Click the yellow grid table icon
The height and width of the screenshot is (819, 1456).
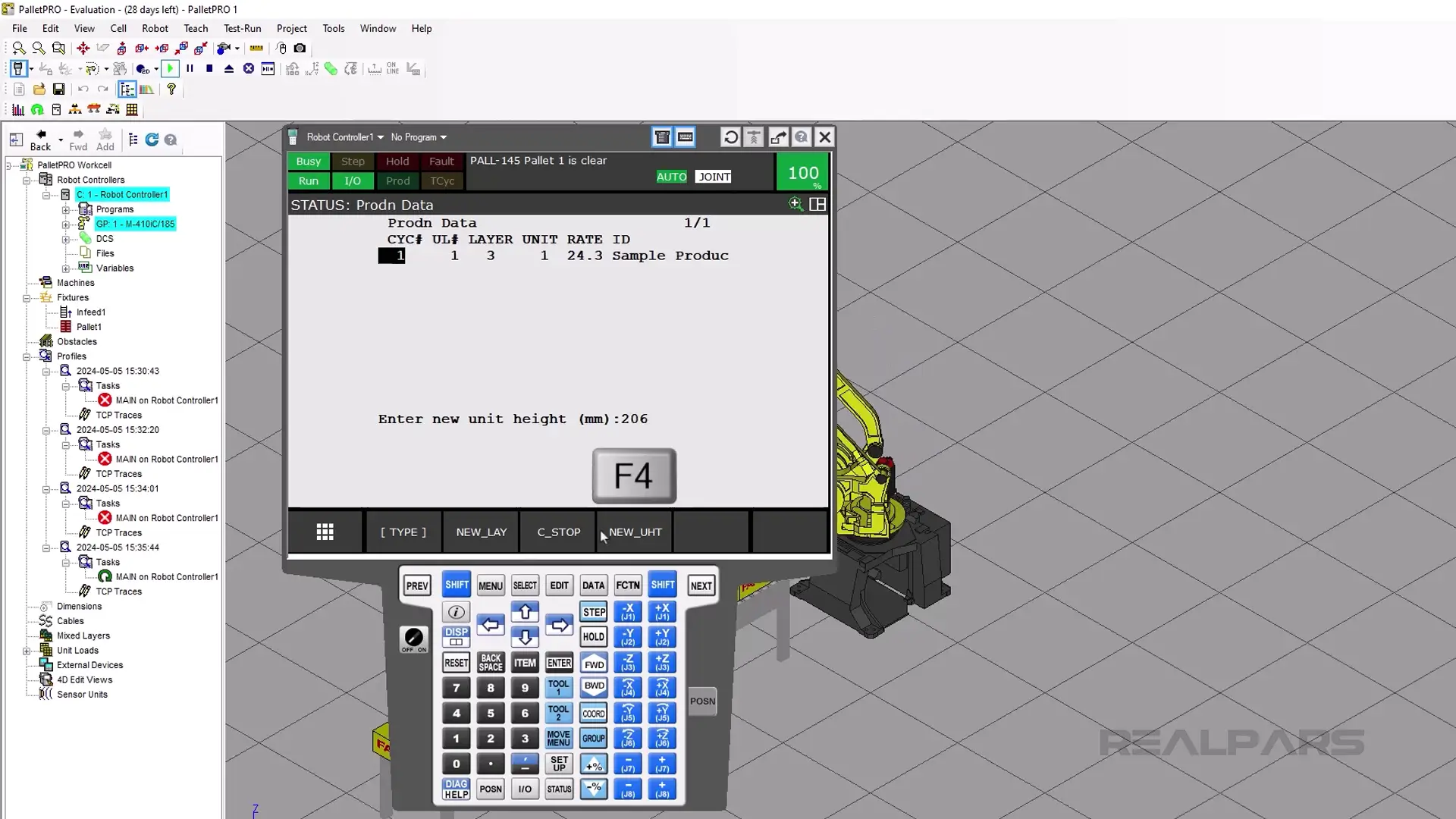[132, 109]
